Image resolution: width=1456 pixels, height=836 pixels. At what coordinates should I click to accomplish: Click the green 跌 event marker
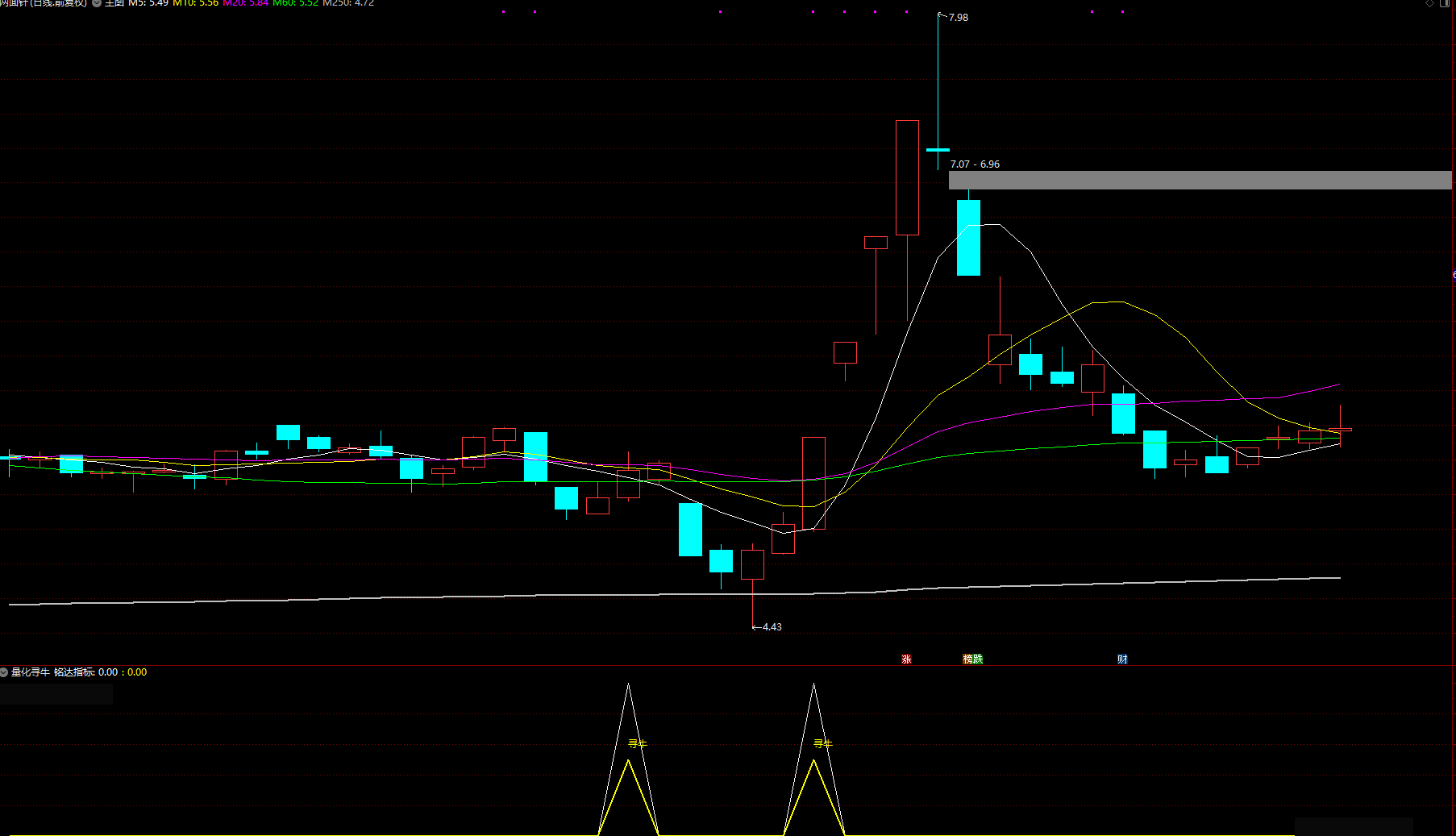978,659
